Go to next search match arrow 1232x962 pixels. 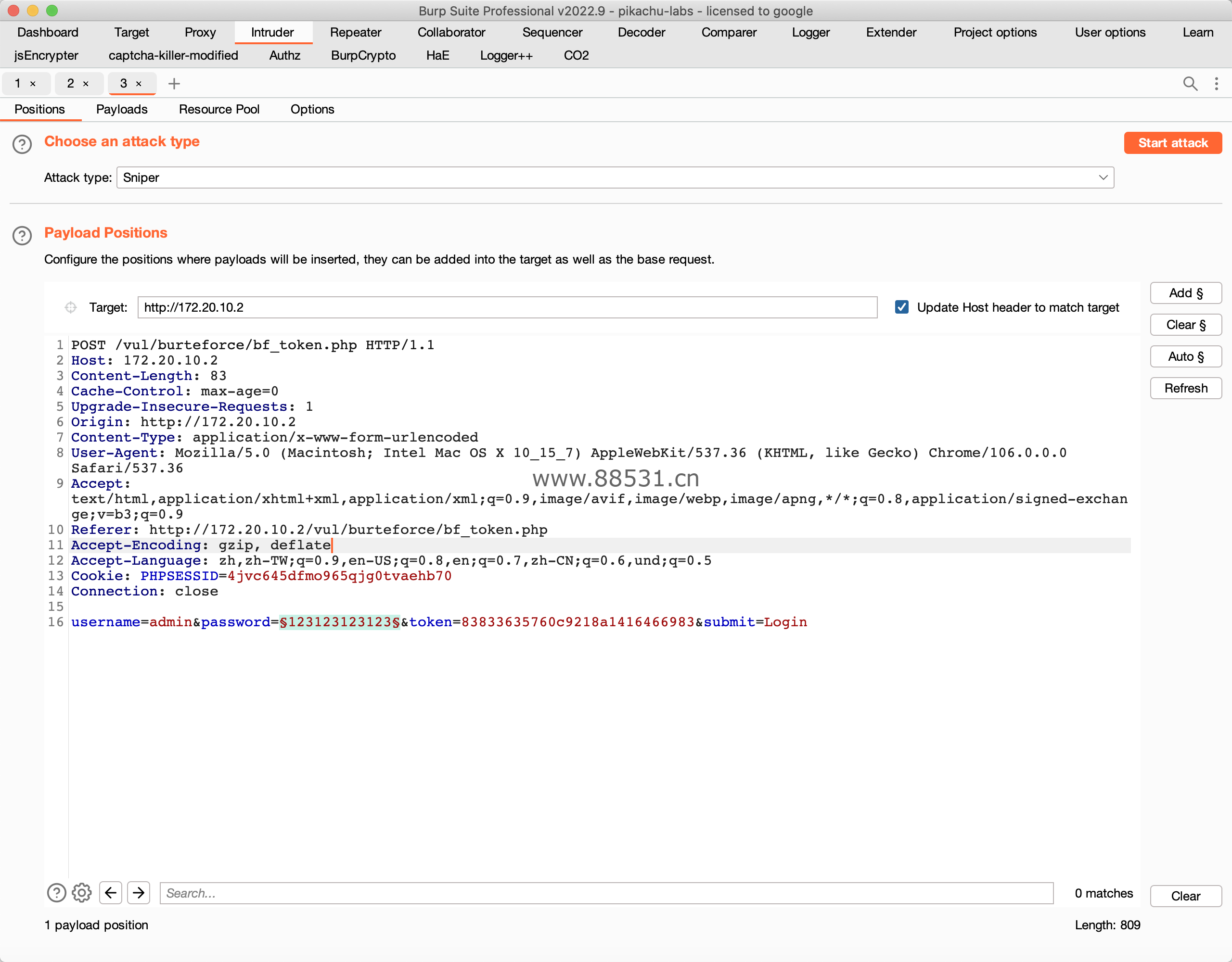coord(139,893)
